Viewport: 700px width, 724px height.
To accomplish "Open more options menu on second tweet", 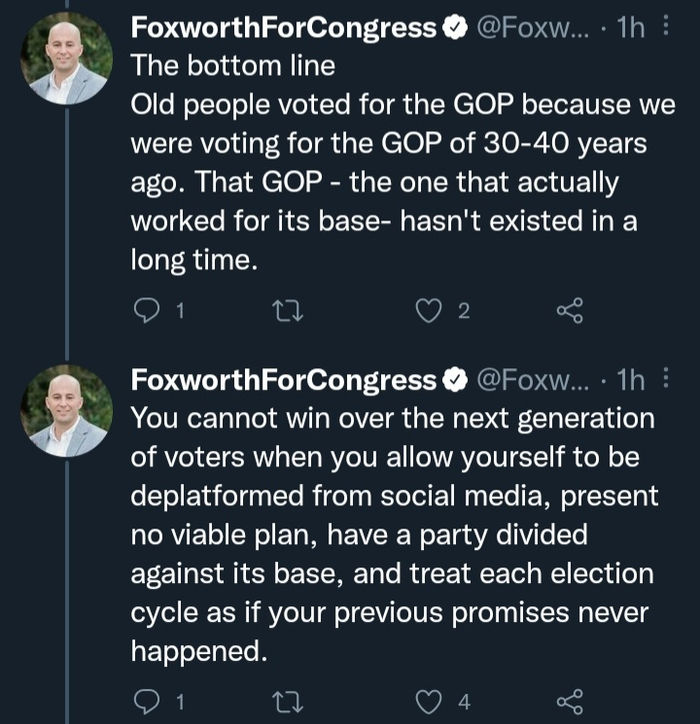I will point(667,380).
